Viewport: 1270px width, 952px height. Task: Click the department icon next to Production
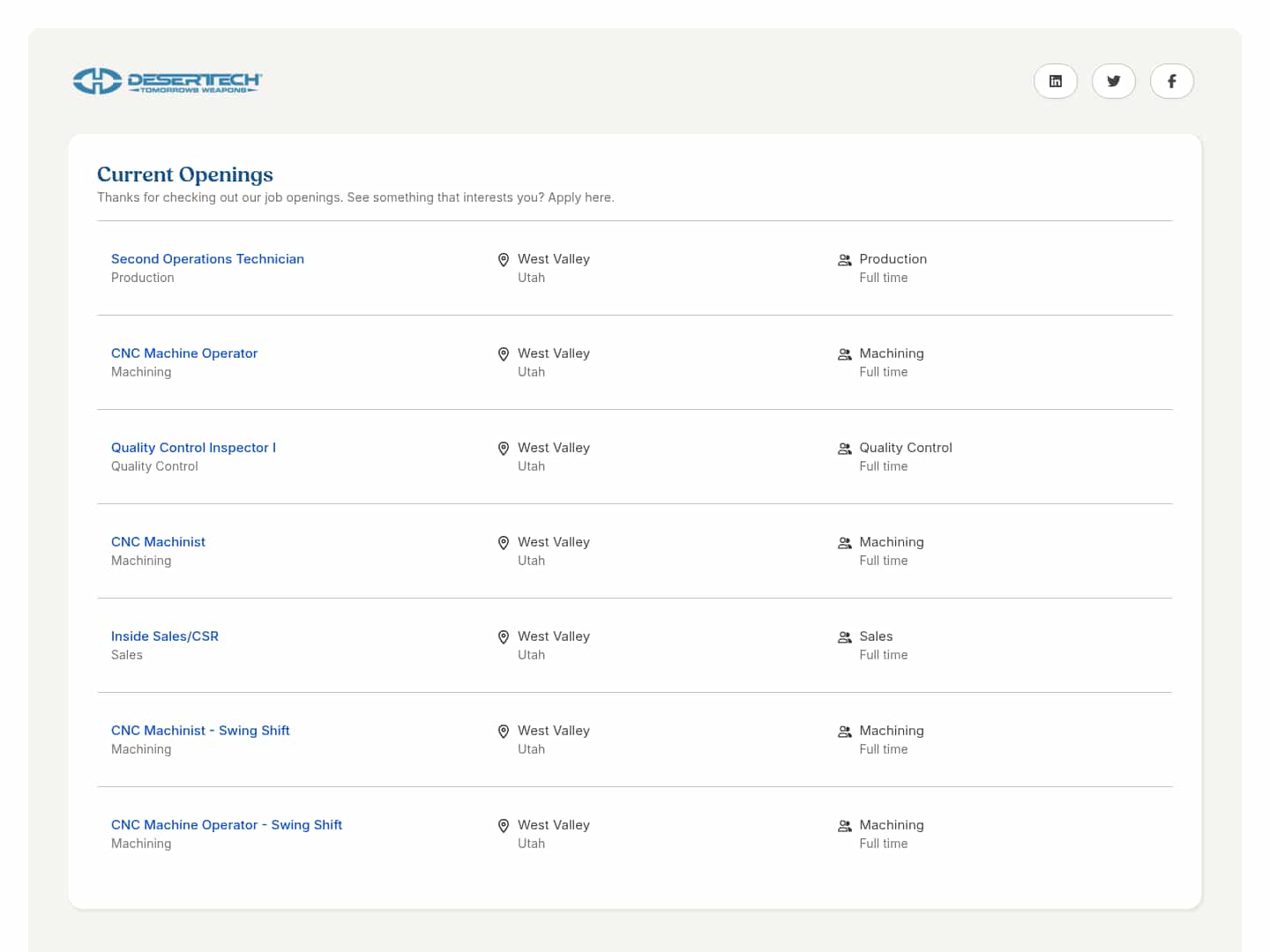point(844,260)
